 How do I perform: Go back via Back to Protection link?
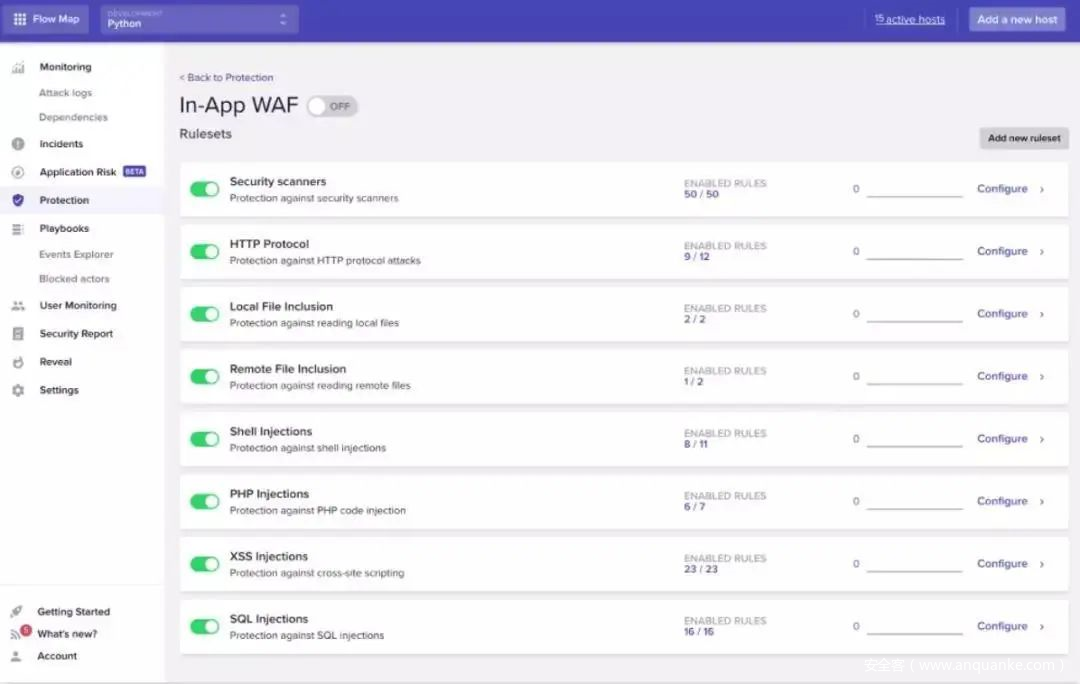tap(227, 78)
